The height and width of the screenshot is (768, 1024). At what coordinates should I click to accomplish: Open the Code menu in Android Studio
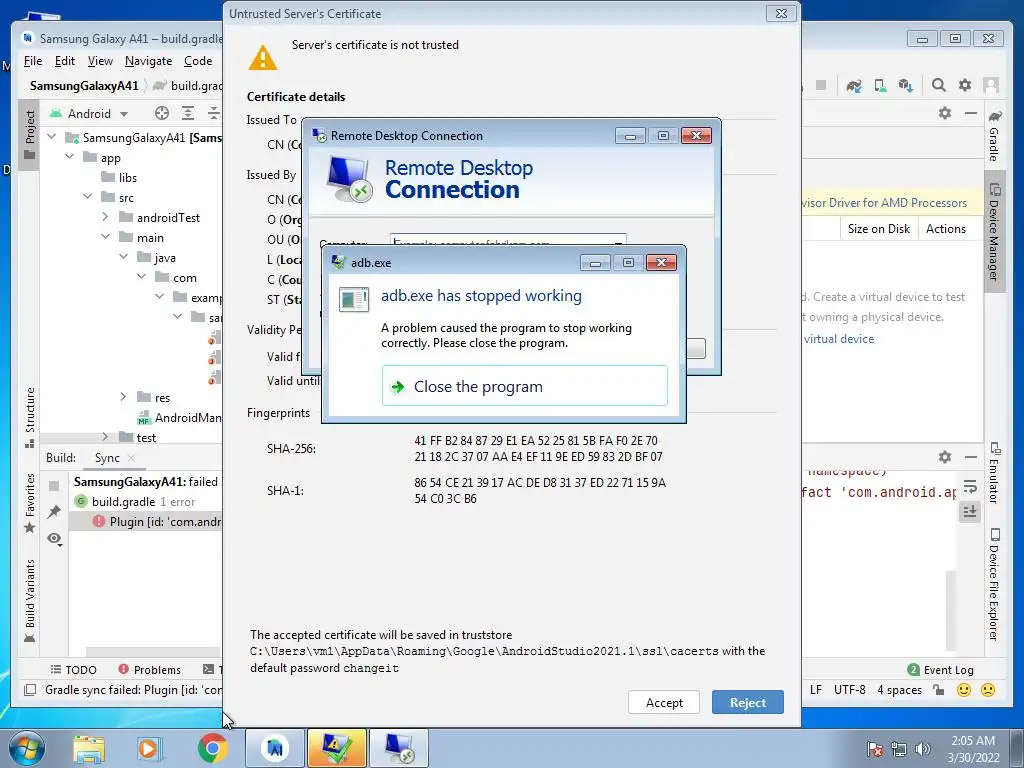198,61
